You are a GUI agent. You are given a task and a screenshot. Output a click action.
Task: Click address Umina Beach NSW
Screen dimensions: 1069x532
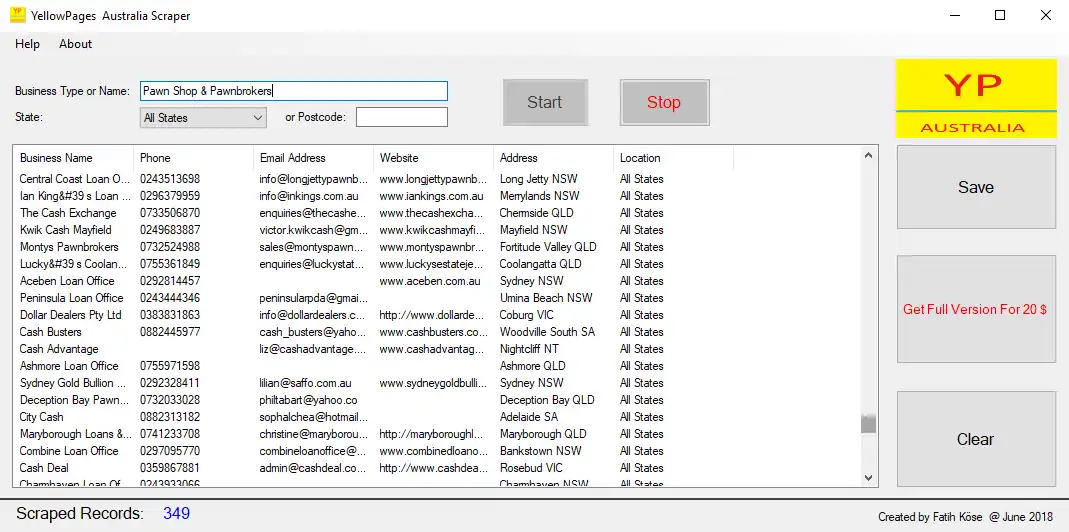[546, 298]
